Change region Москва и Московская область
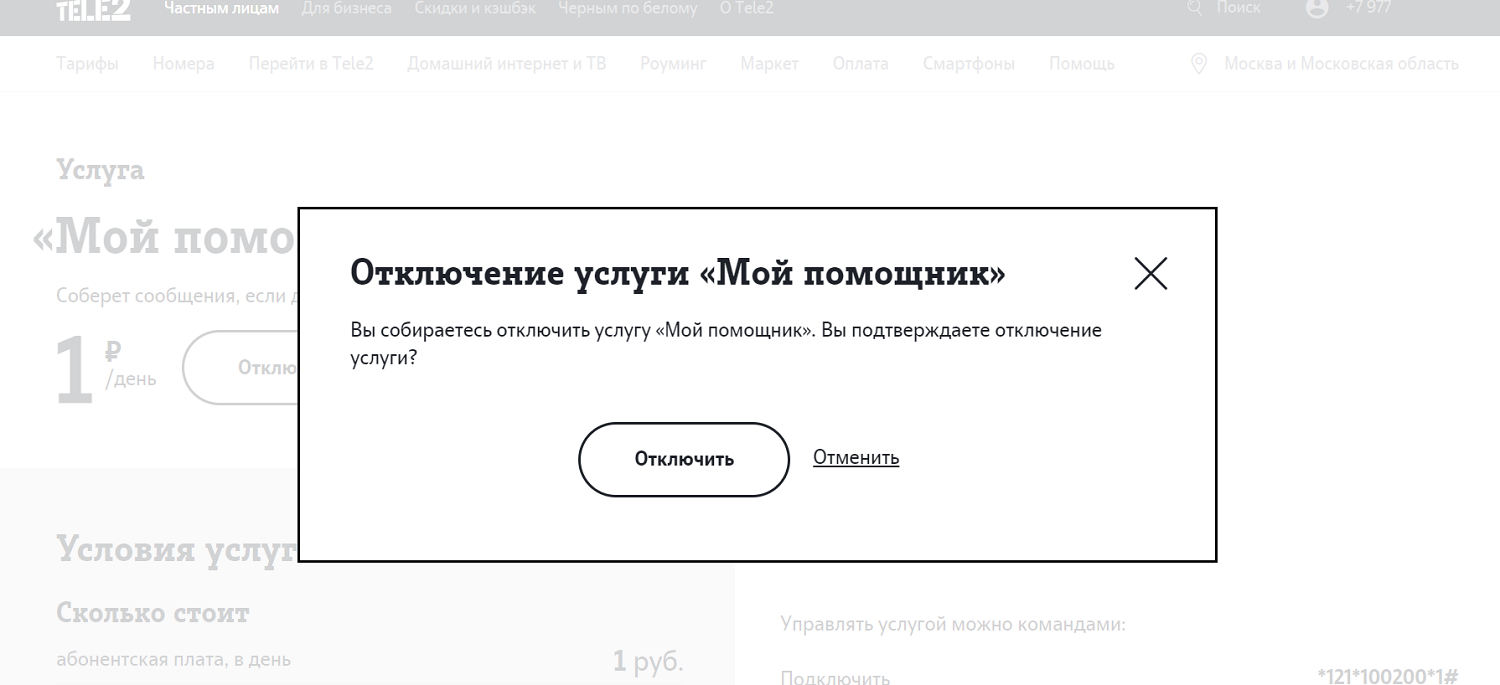 1341,64
